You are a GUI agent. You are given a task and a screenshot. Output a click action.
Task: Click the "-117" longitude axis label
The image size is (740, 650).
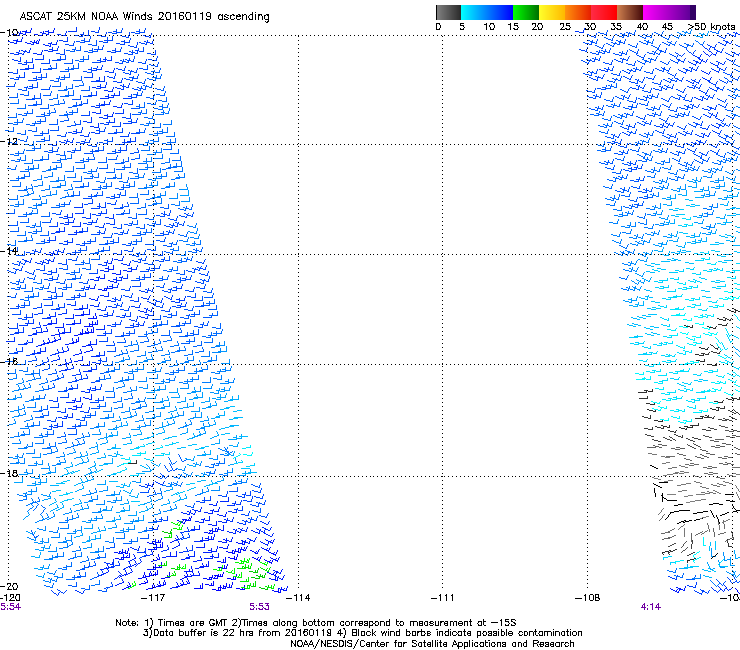[x=153, y=598]
